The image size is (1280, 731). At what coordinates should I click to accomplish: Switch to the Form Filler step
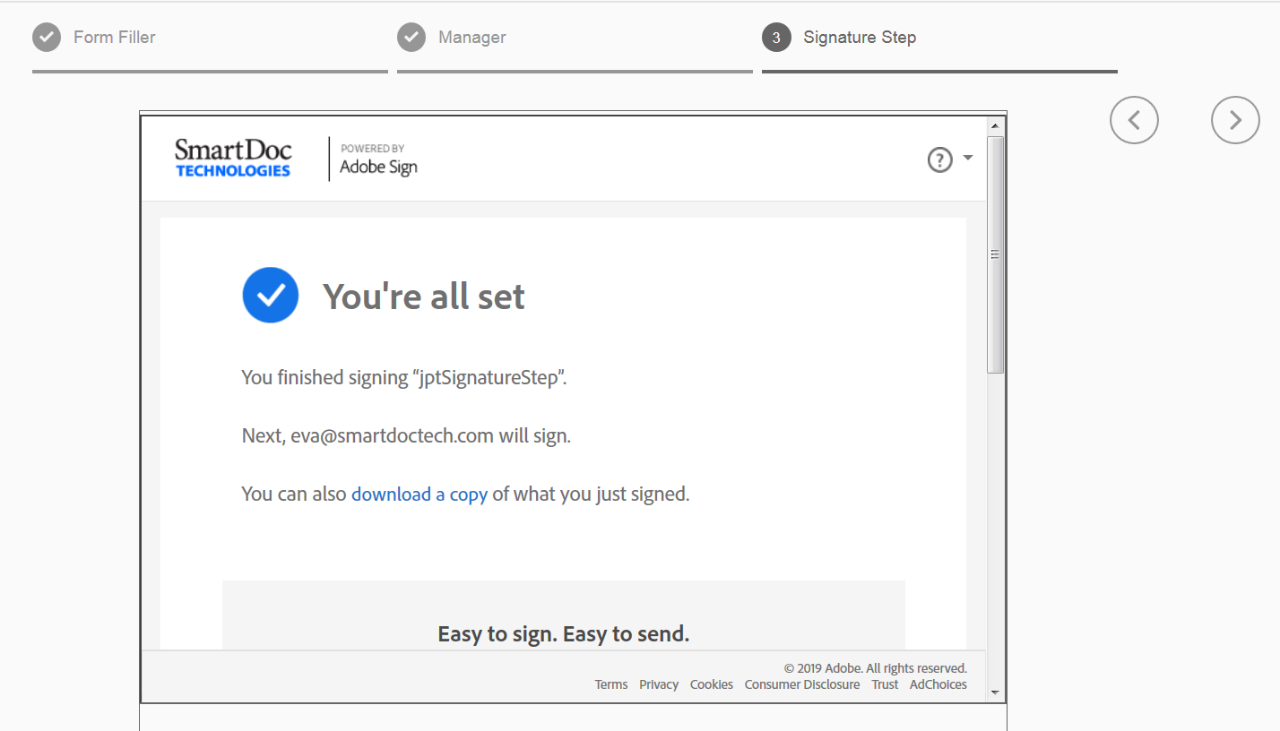pyautogui.click(x=114, y=37)
